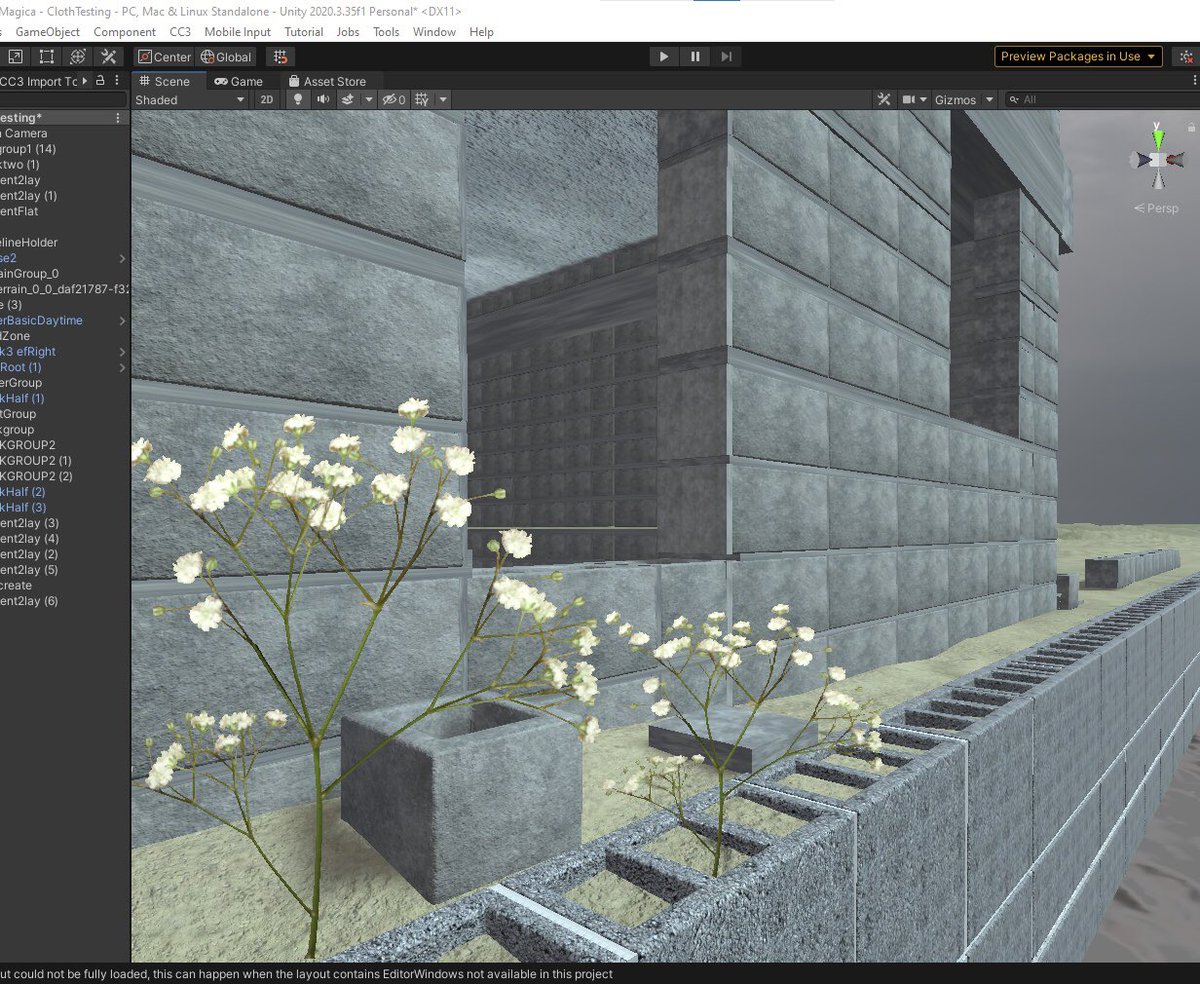The height and width of the screenshot is (984, 1200).
Task: Expand arrow next to 'k3 efRight' prefab
Action: [x=122, y=352]
